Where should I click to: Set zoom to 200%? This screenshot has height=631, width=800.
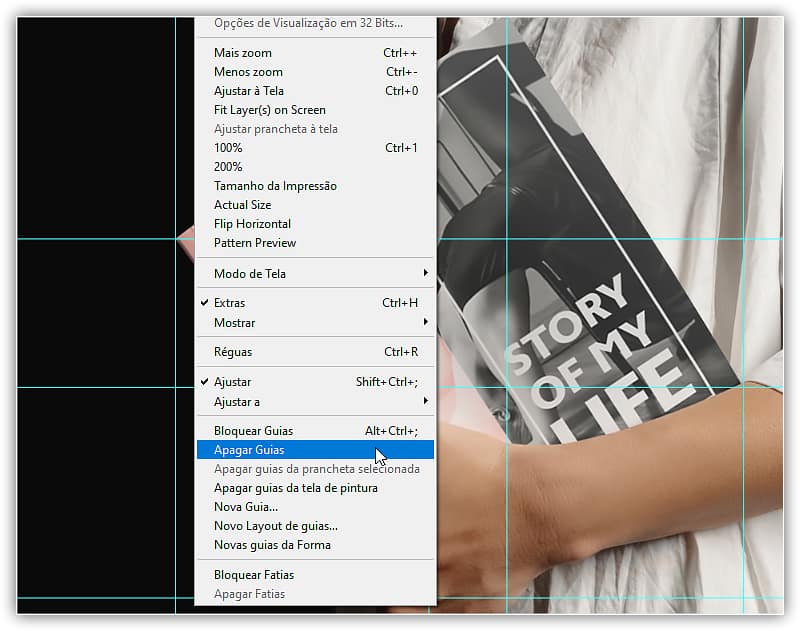[x=315, y=167]
